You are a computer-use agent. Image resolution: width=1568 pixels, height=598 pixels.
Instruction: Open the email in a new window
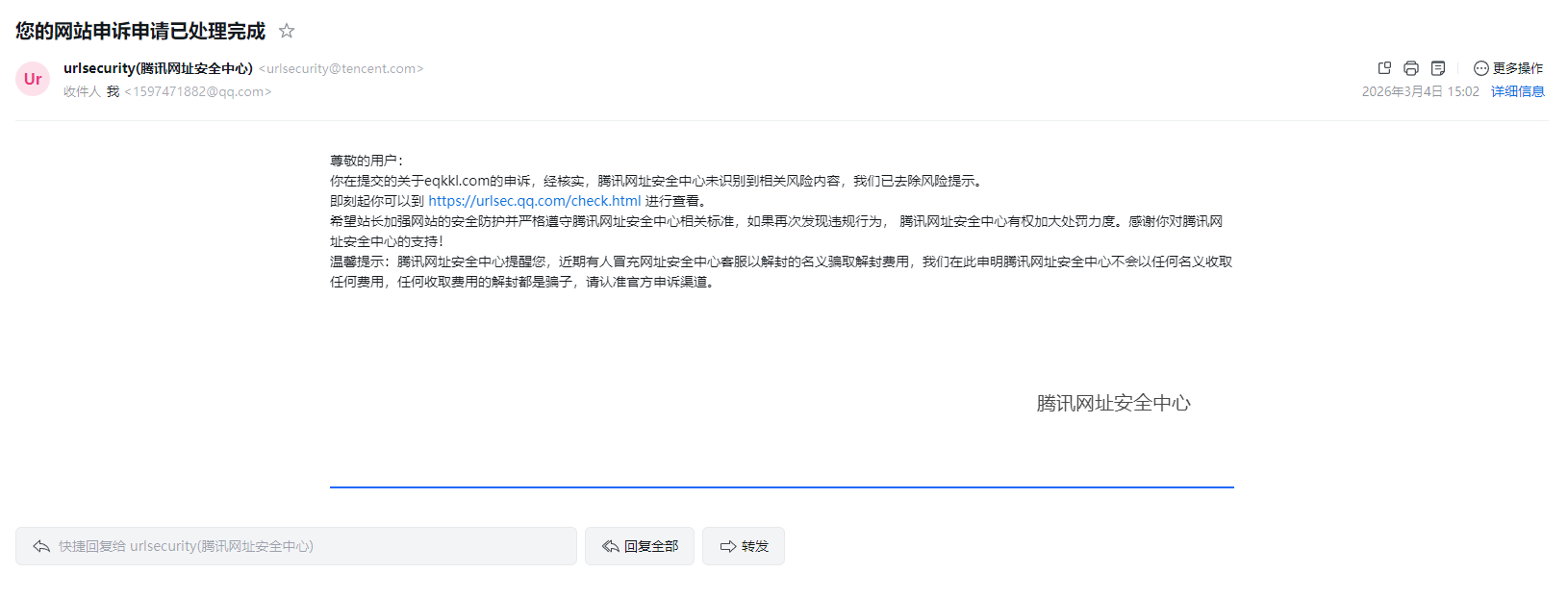1384,68
